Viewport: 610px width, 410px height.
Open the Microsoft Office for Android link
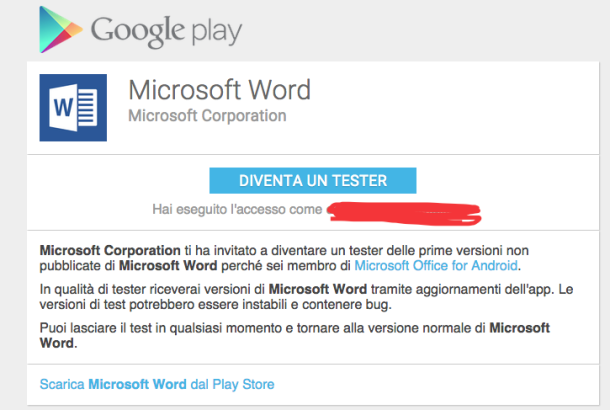click(x=436, y=265)
